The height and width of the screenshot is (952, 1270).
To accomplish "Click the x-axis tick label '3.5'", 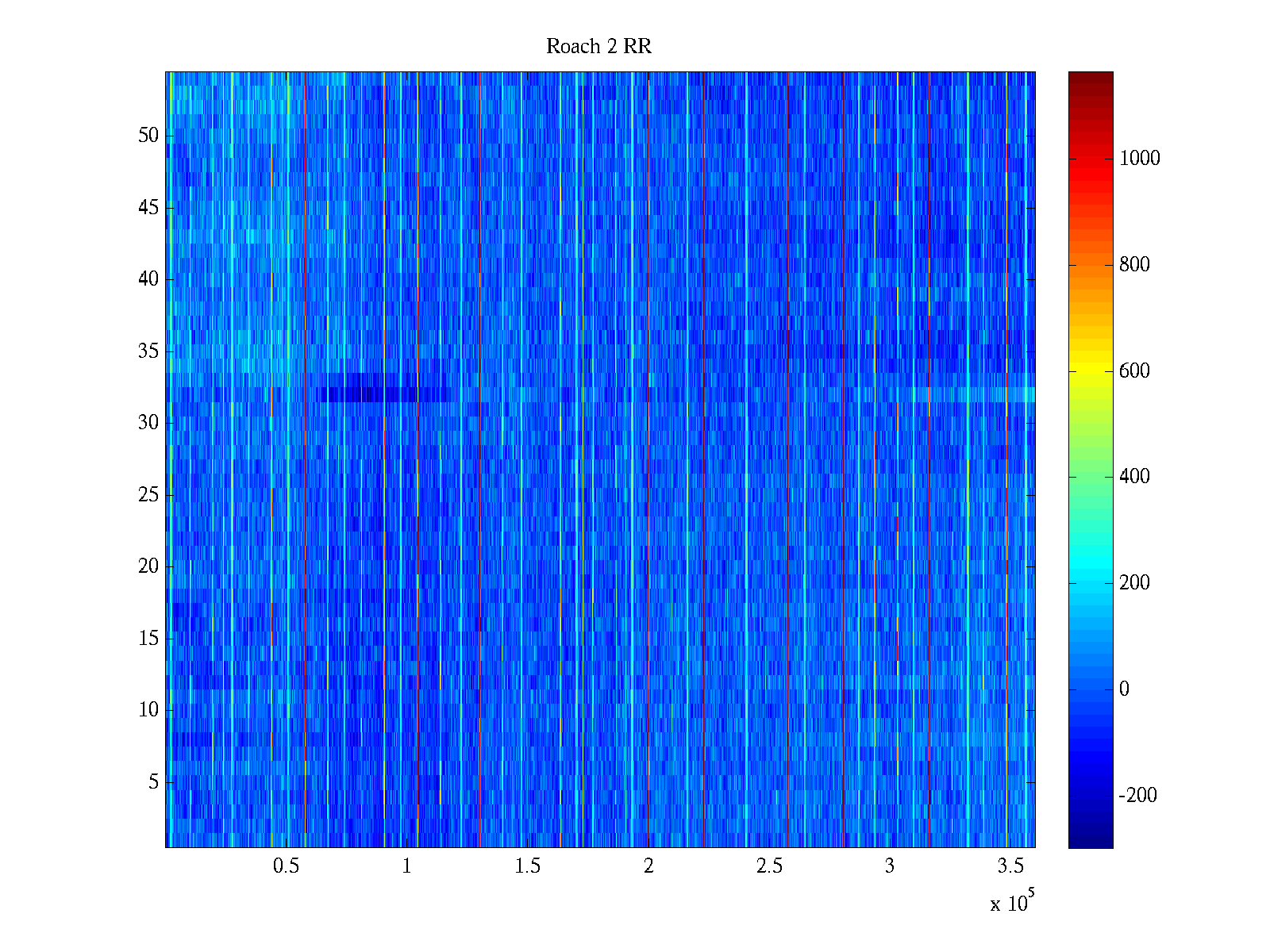I will pyautogui.click(x=1010, y=866).
